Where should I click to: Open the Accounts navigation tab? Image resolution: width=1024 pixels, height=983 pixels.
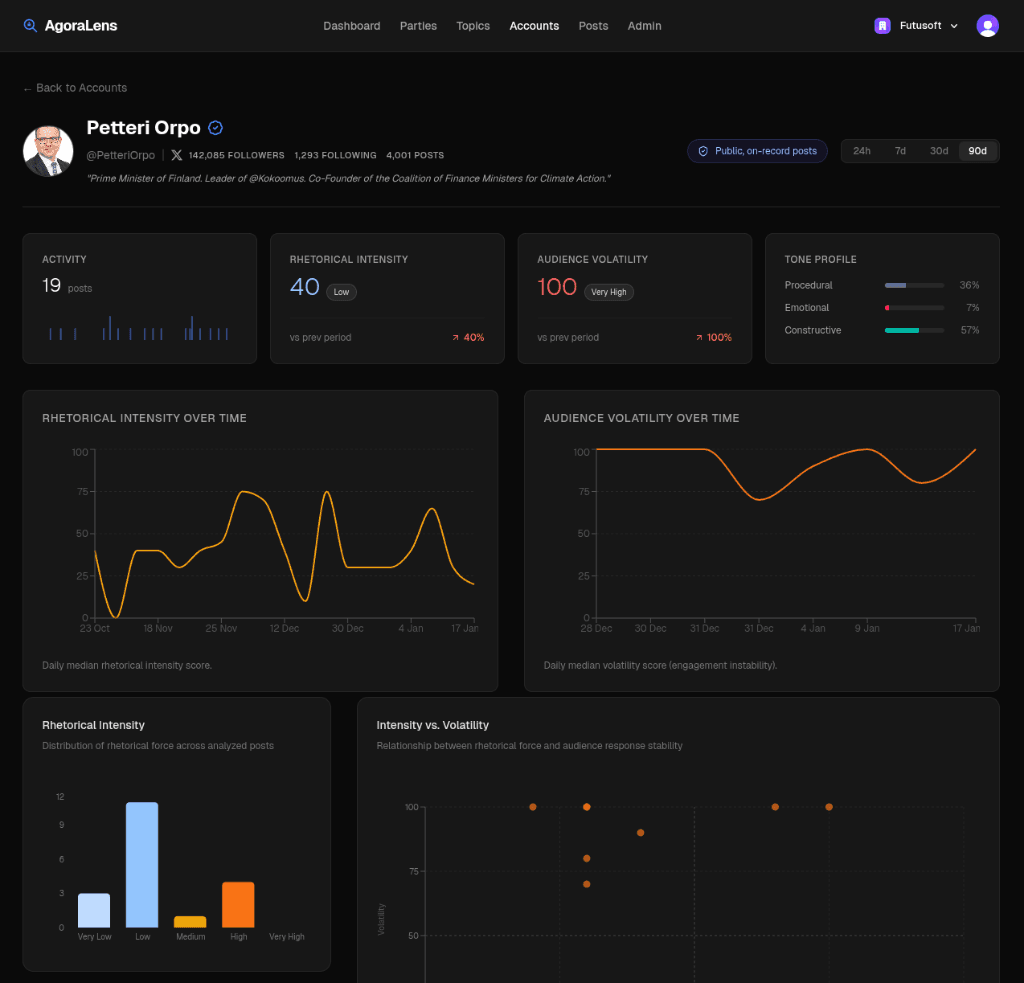point(534,26)
